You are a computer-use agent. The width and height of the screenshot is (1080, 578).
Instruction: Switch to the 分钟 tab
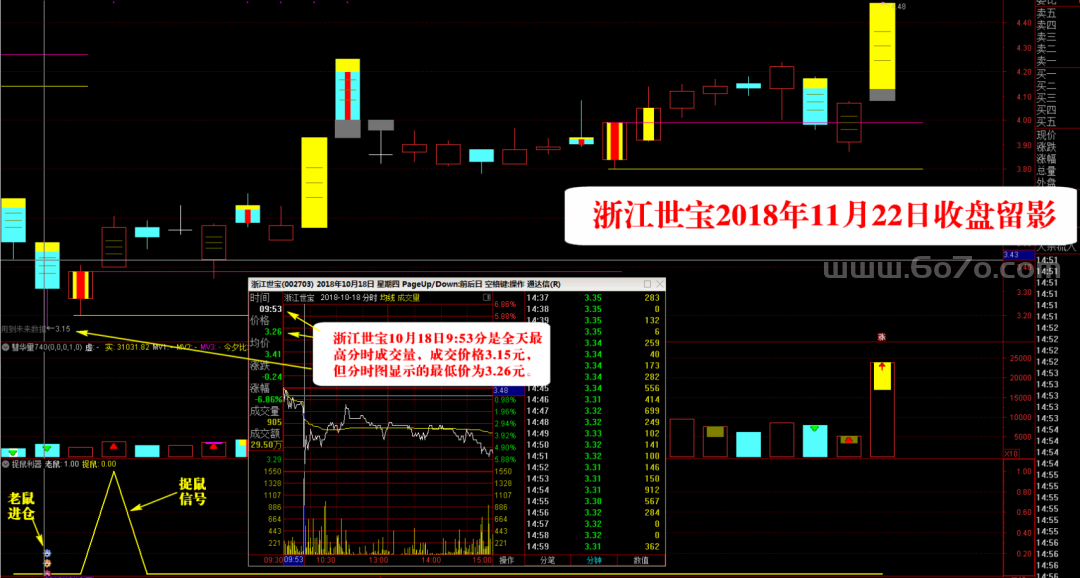click(594, 560)
